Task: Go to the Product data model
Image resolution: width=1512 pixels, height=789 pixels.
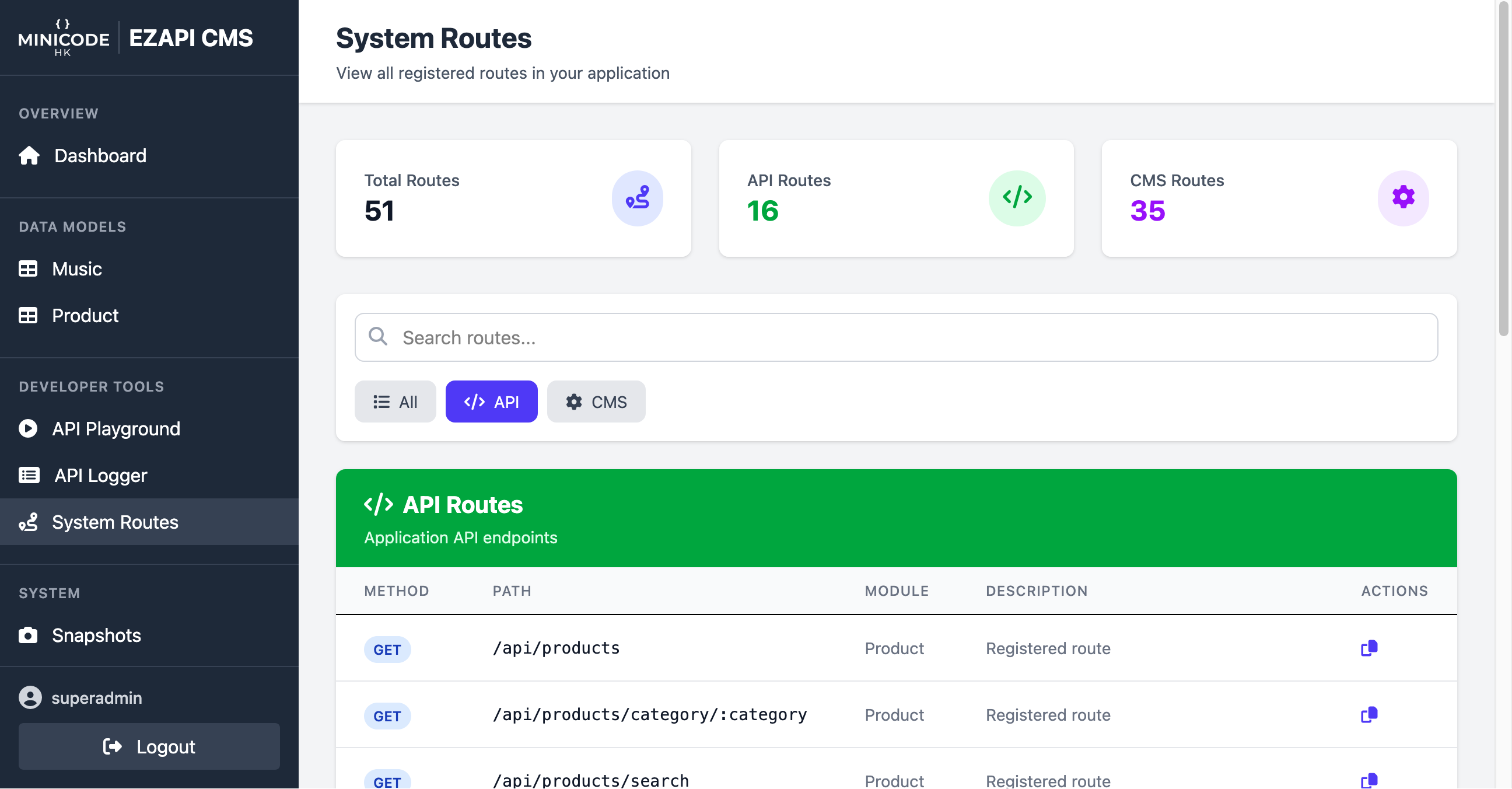Action: tap(85, 316)
